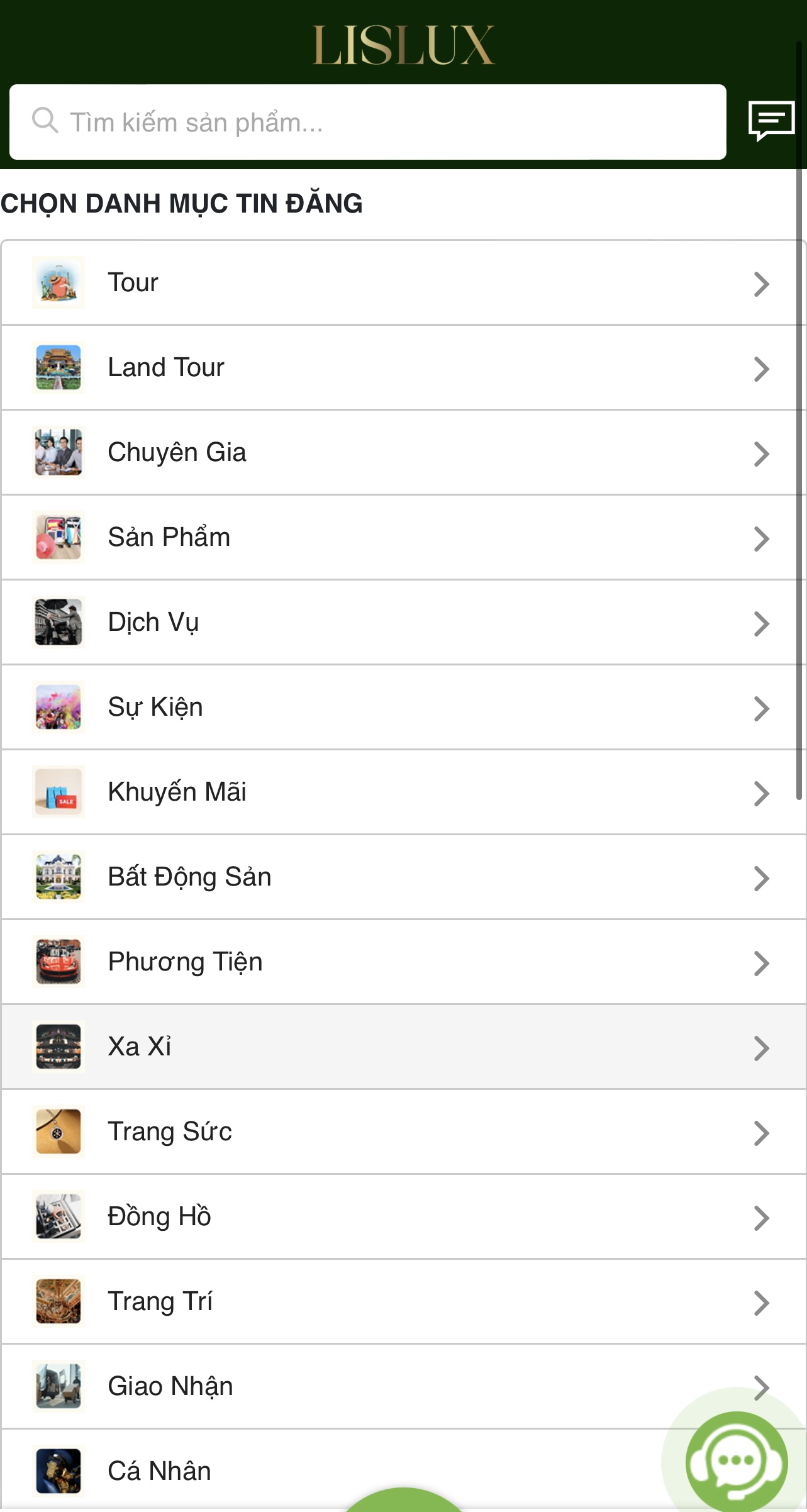Tap the Đồng Hồ watch icon

(x=58, y=1216)
